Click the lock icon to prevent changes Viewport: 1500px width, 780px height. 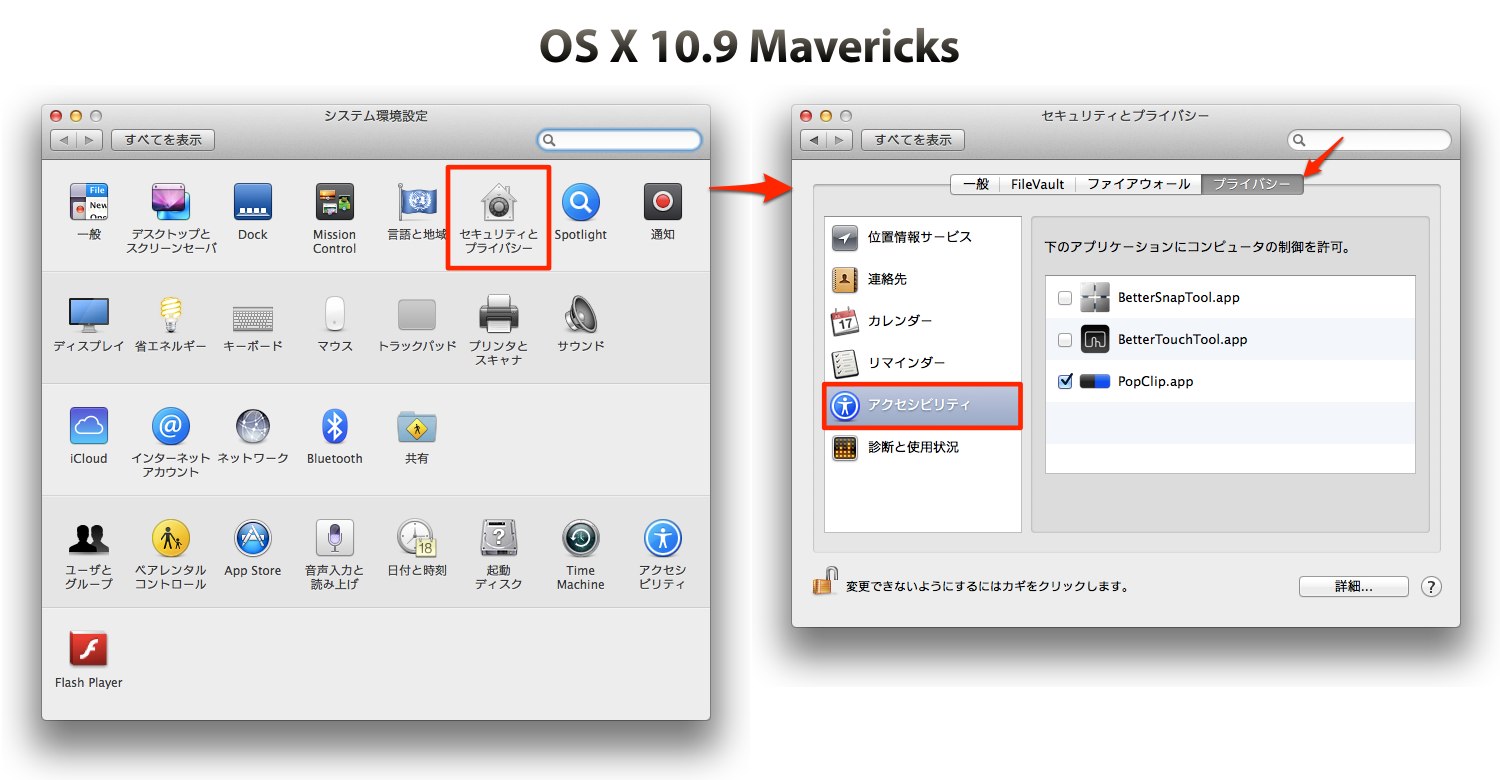[825, 582]
